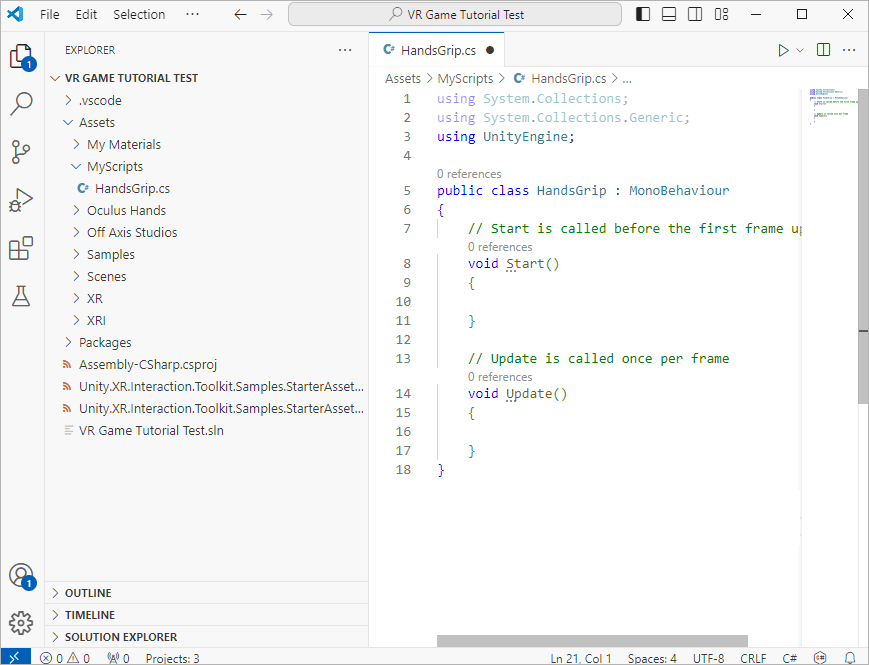Toggle the Primary Side Bar layout button
The width and height of the screenshot is (869, 665).
point(643,14)
